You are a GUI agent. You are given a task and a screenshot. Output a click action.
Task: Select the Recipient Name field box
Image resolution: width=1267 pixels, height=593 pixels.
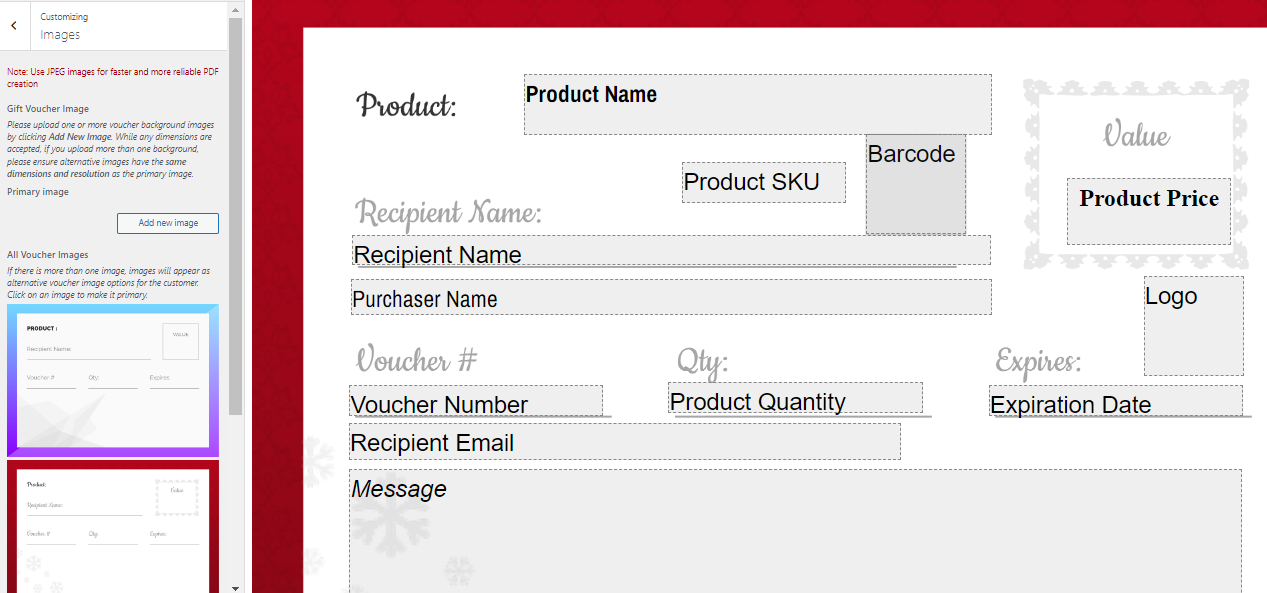[x=671, y=250]
